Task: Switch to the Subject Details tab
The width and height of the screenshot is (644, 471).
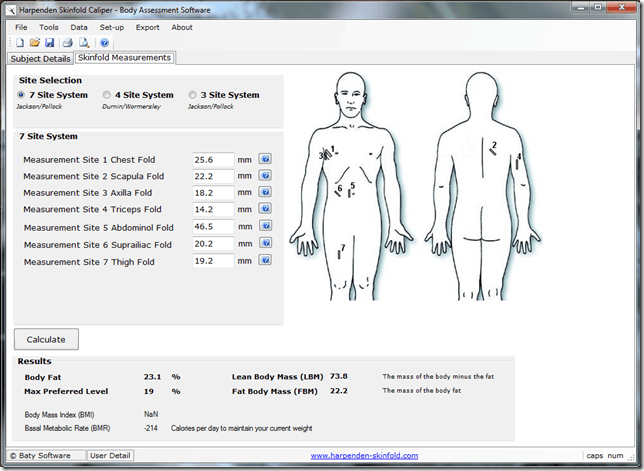Action: point(40,59)
